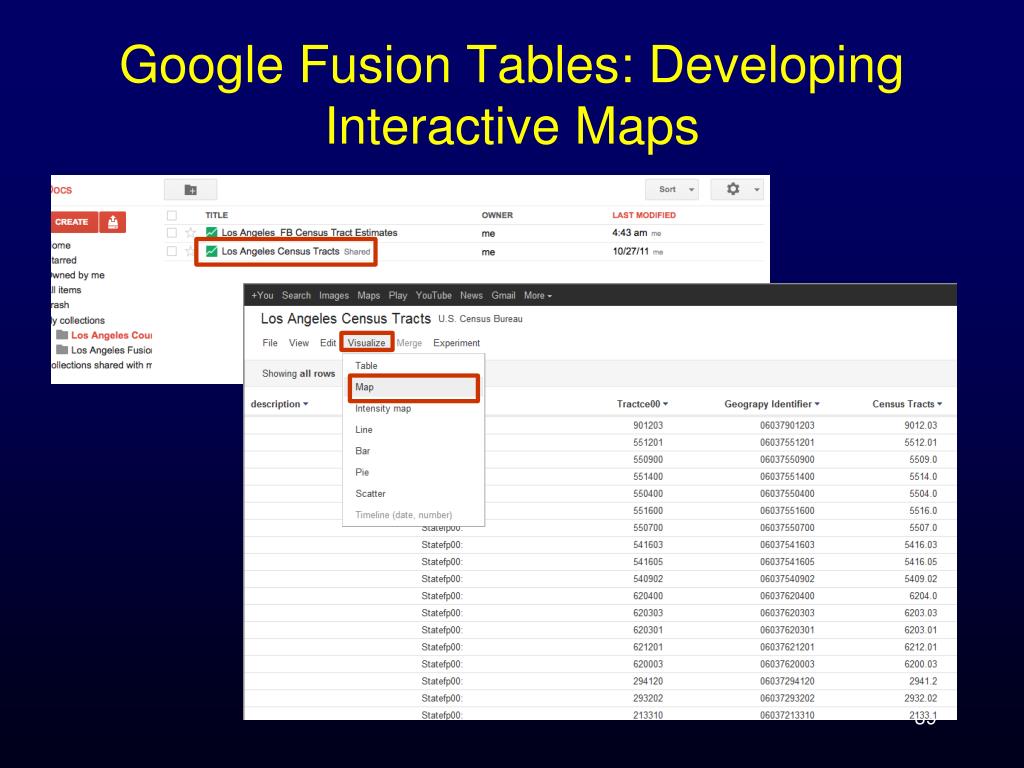Star the Los Angeles FB Census Tract Estimates file
The image size is (1024, 768).
[x=190, y=232]
